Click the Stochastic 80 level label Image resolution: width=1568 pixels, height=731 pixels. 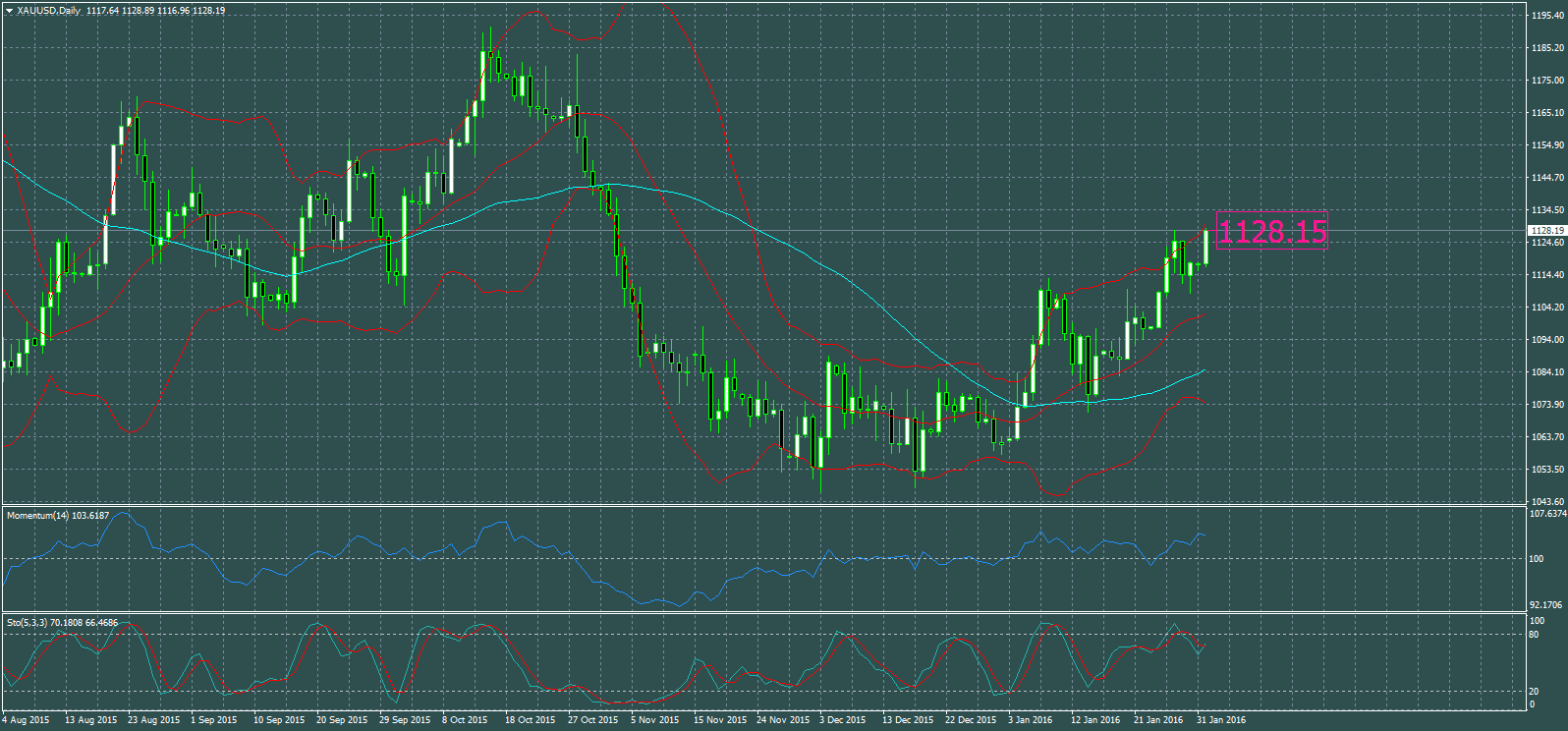coord(1534,635)
